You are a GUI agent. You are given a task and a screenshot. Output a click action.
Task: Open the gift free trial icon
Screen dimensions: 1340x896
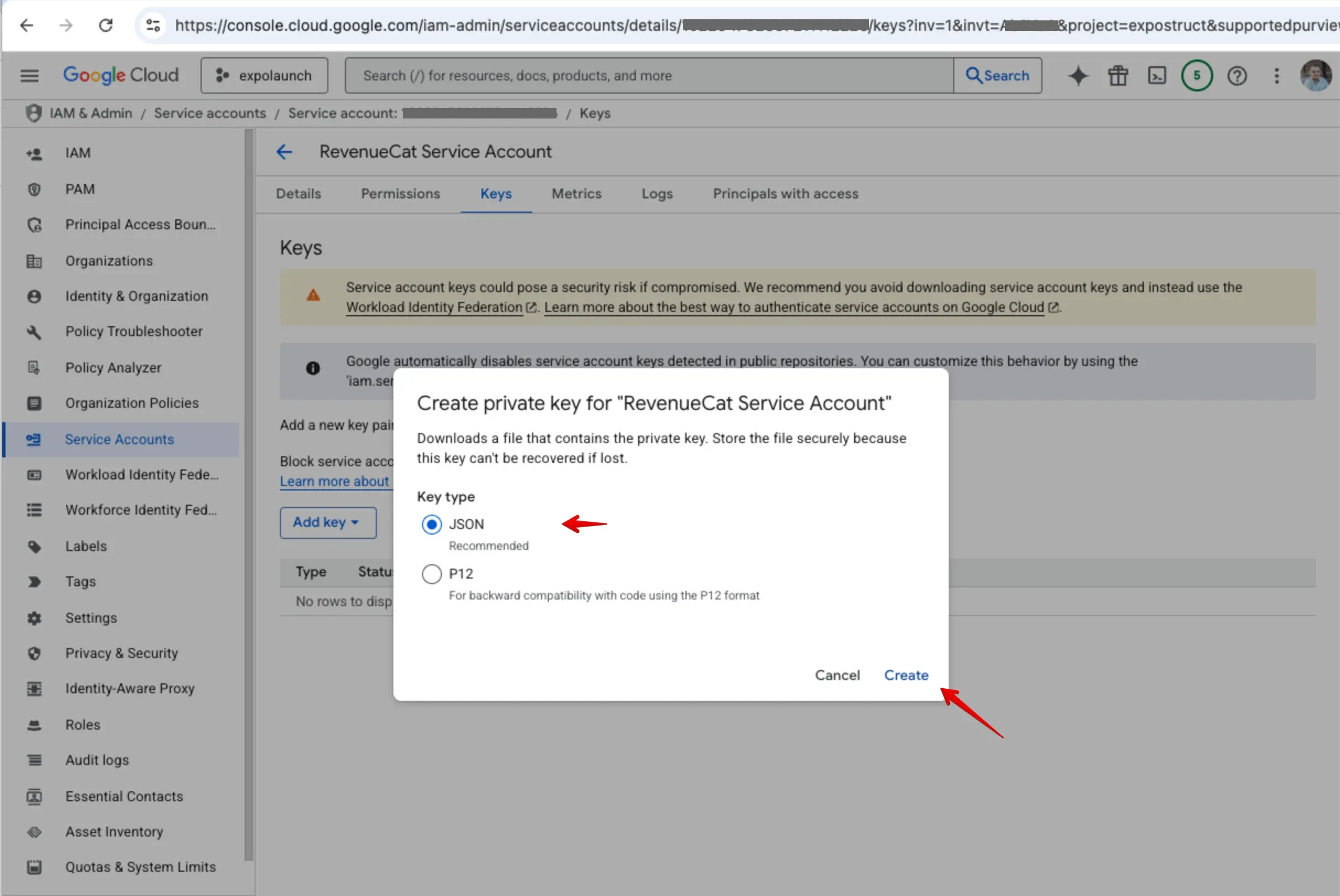click(x=1118, y=75)
